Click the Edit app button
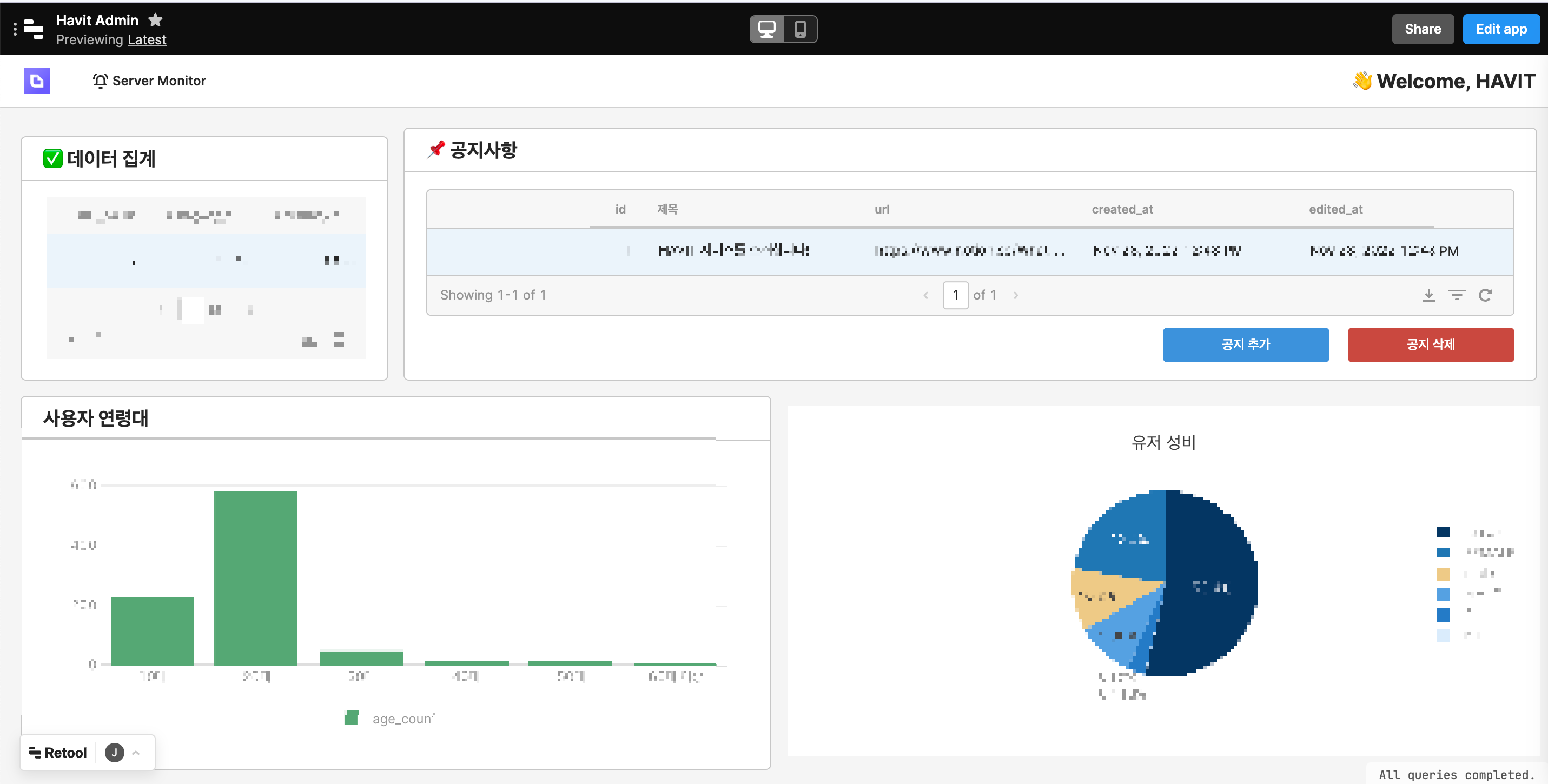 pos(1500,29)
